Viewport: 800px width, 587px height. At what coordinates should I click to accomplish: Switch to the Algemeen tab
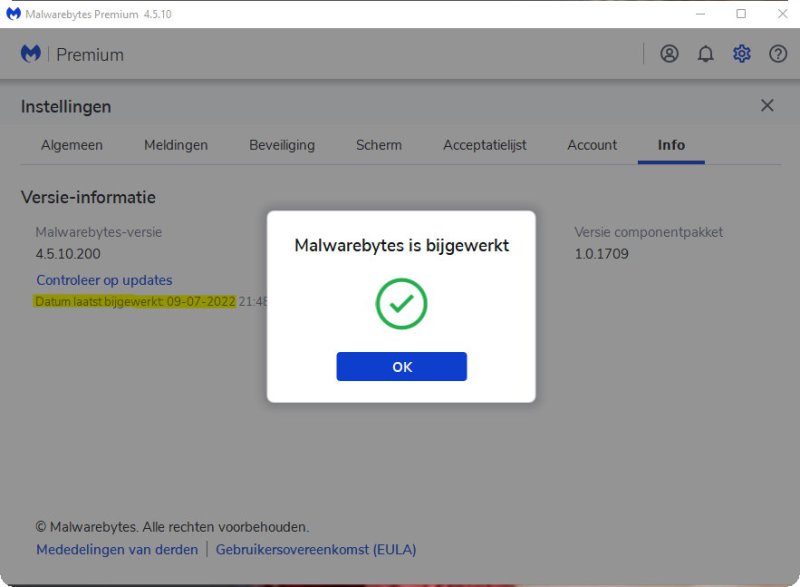point(72,145)
